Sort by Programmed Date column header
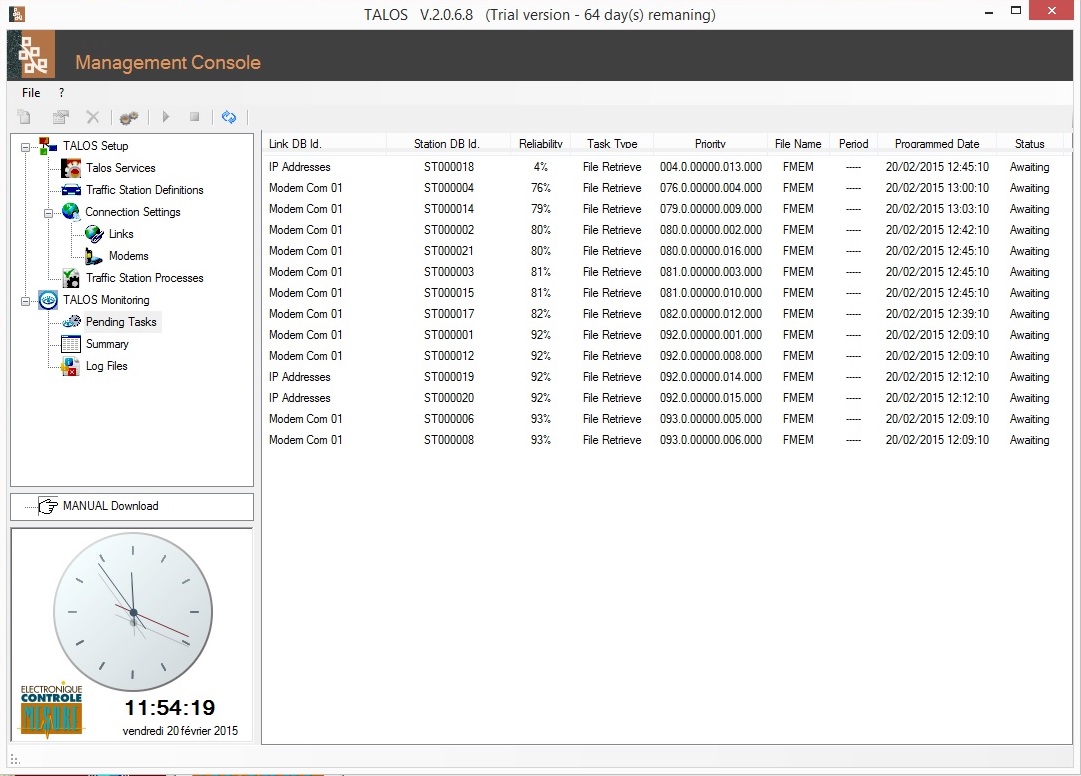This screenshot has height=776, width=1081. 937,143
